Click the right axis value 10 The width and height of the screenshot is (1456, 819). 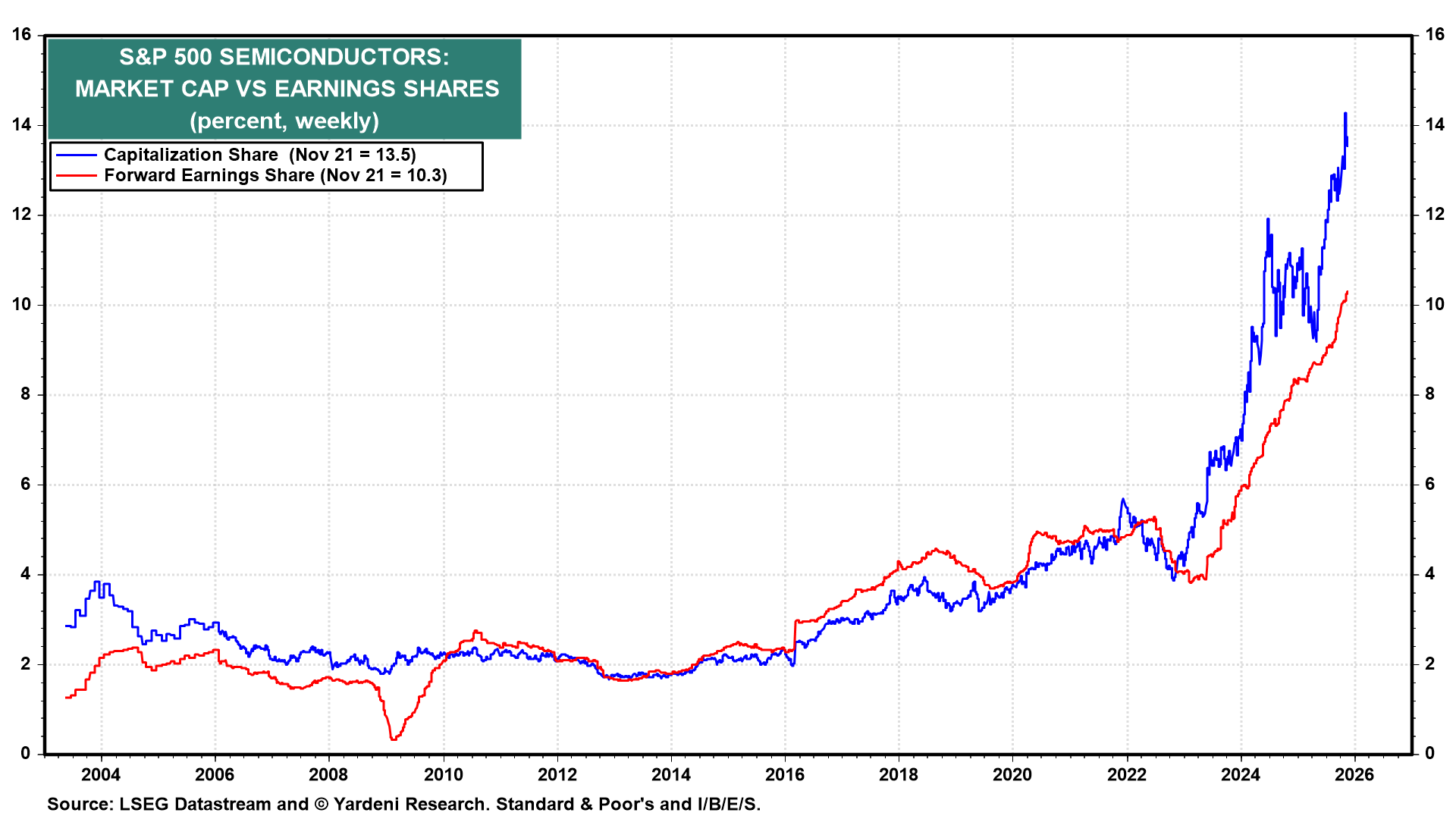point(1435,305)
